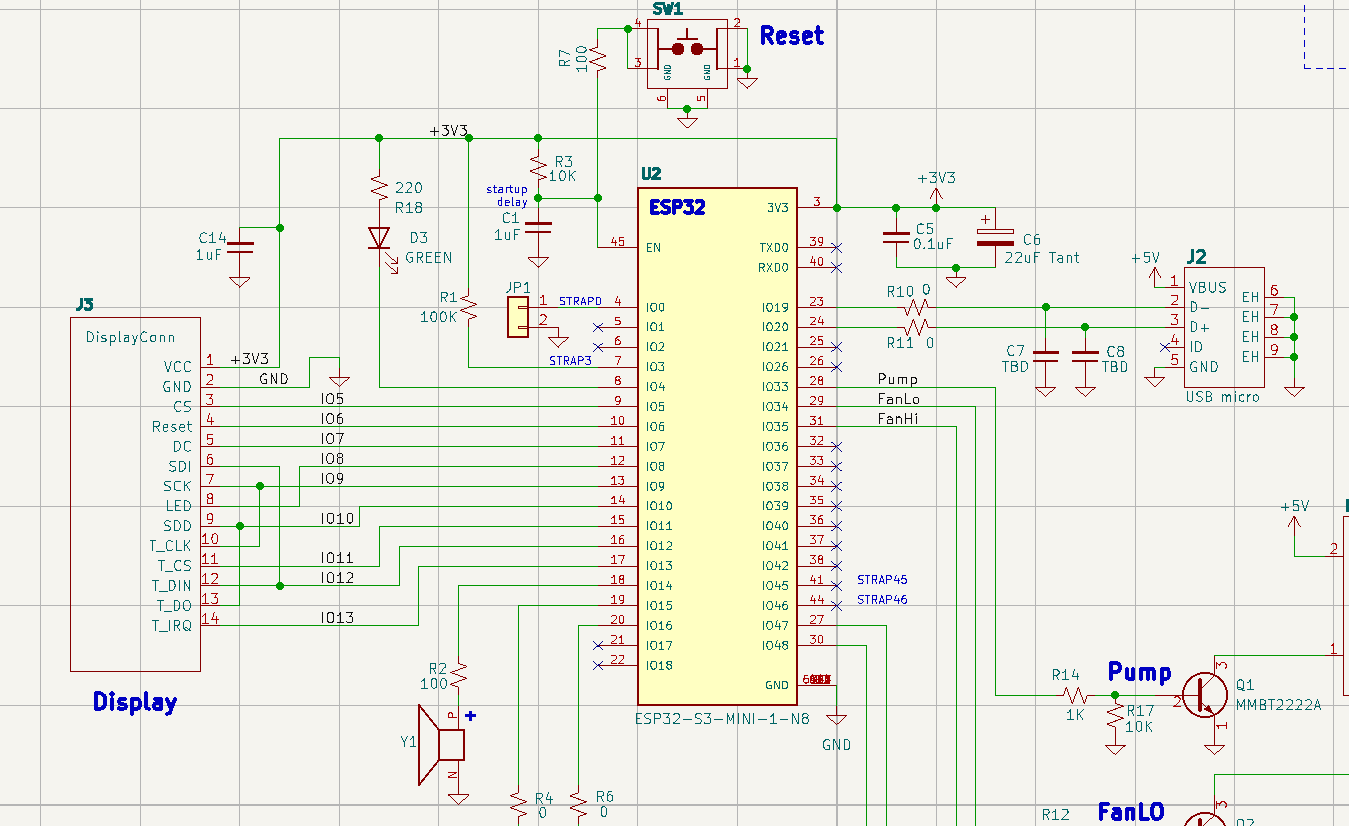
Task: Click the 'USB micro' value text
Action: (1222, 397)
